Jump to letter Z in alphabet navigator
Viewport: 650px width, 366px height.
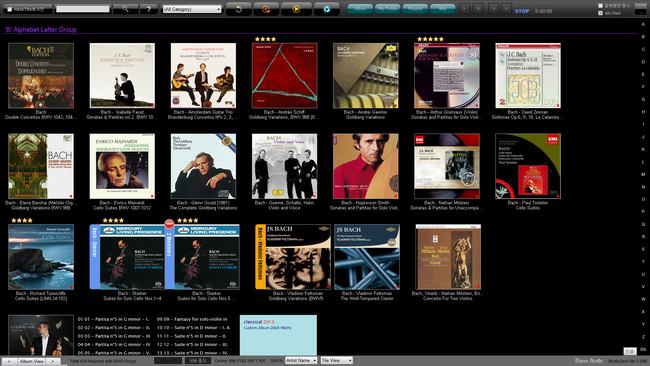coord(643,337)
